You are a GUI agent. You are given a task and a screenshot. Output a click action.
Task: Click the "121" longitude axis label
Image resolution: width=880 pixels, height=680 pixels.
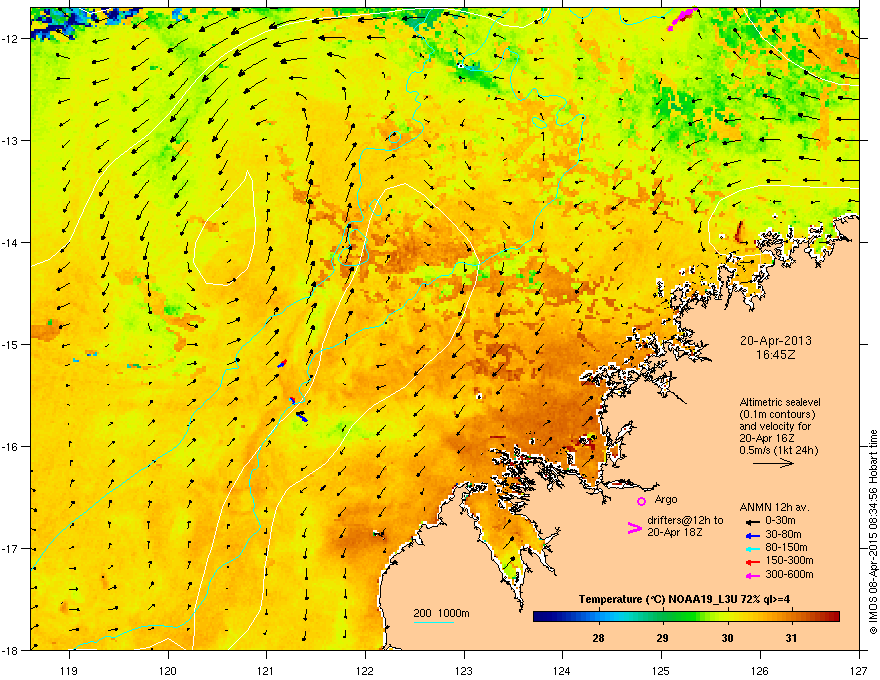(267, 670)
